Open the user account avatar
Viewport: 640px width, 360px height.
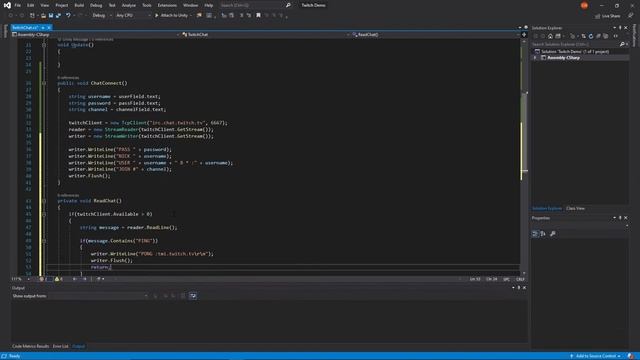pyautogui.click(x=584, y=5)
